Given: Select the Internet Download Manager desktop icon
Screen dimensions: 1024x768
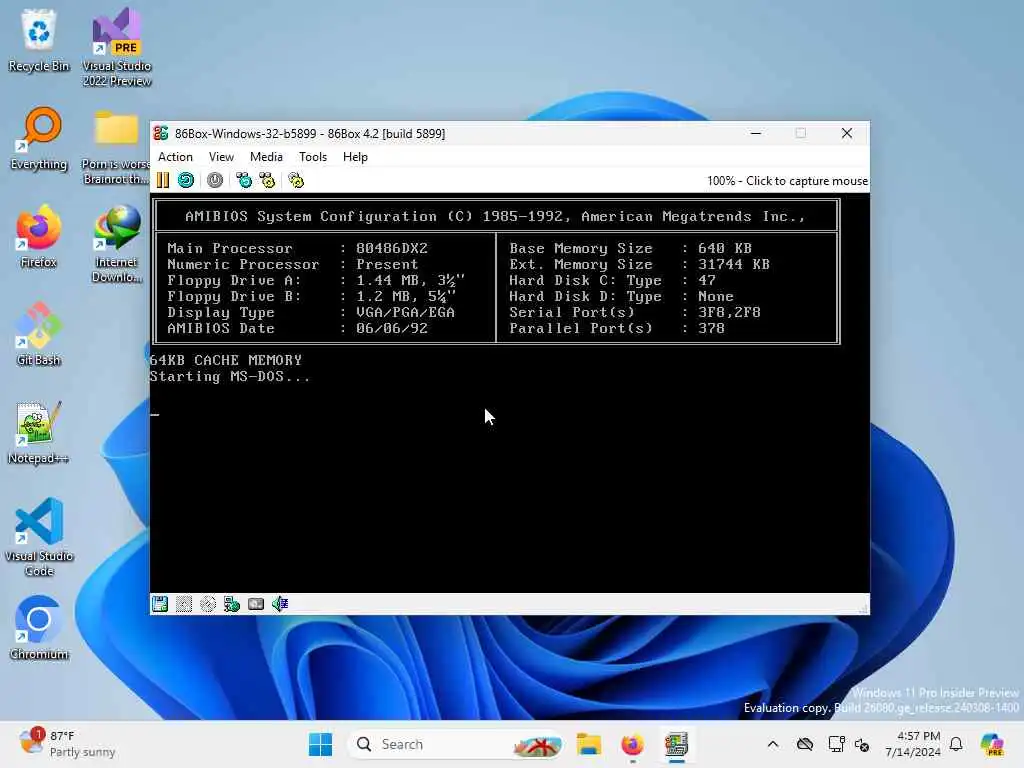Looking at the screenshot, I should click(117, 244).
